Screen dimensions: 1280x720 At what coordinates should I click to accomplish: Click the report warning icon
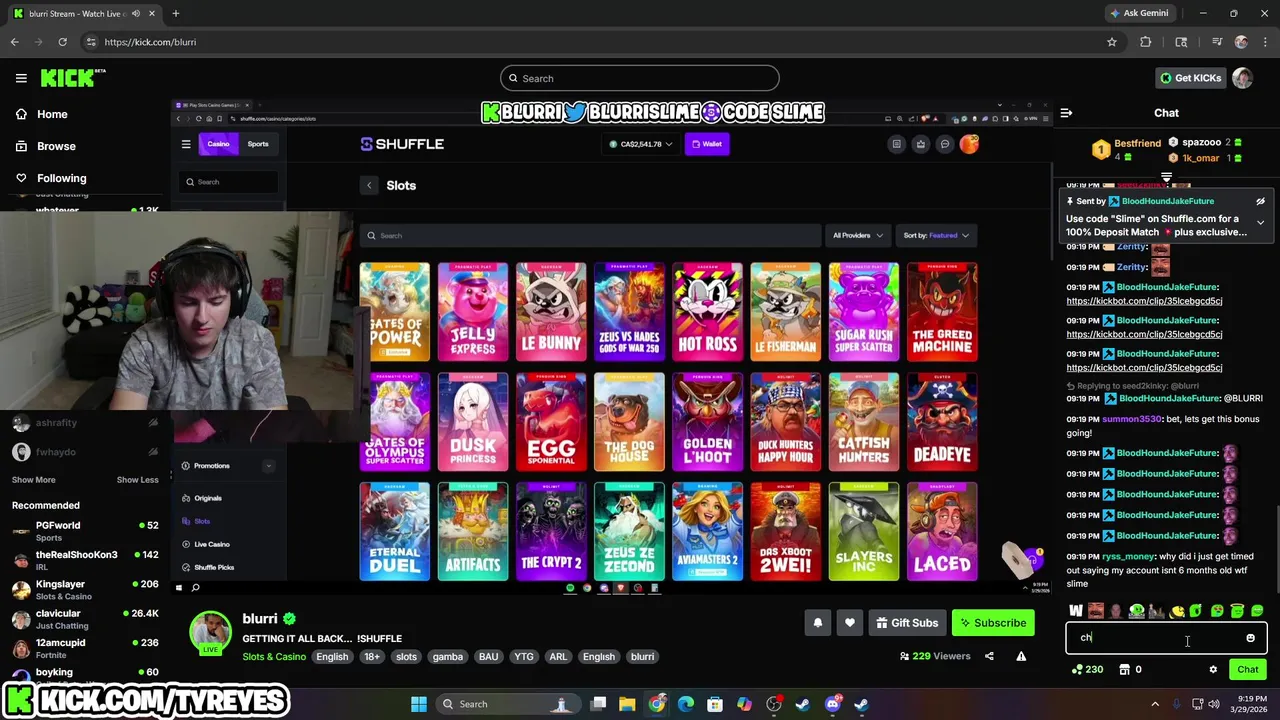pos(1021,656)
